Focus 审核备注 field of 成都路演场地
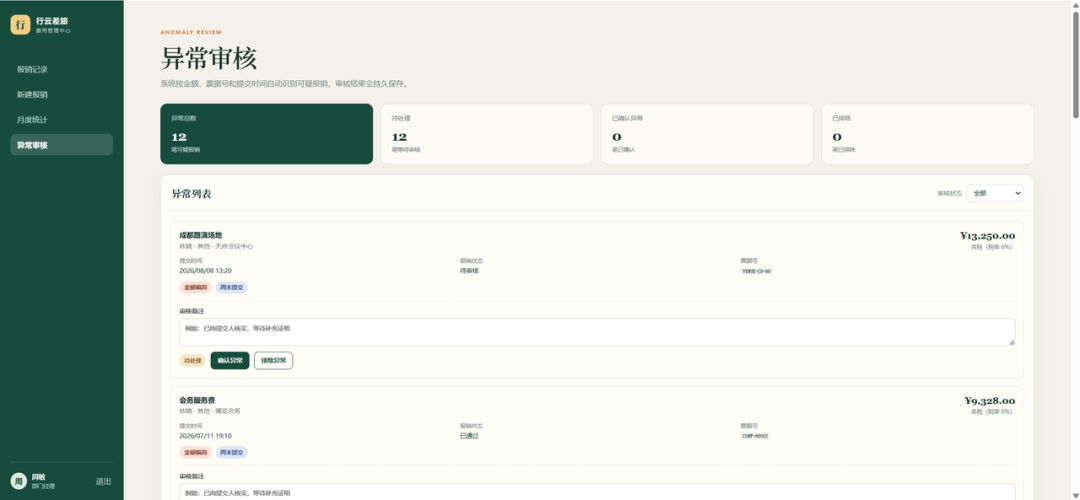 (x=597, y=332)
